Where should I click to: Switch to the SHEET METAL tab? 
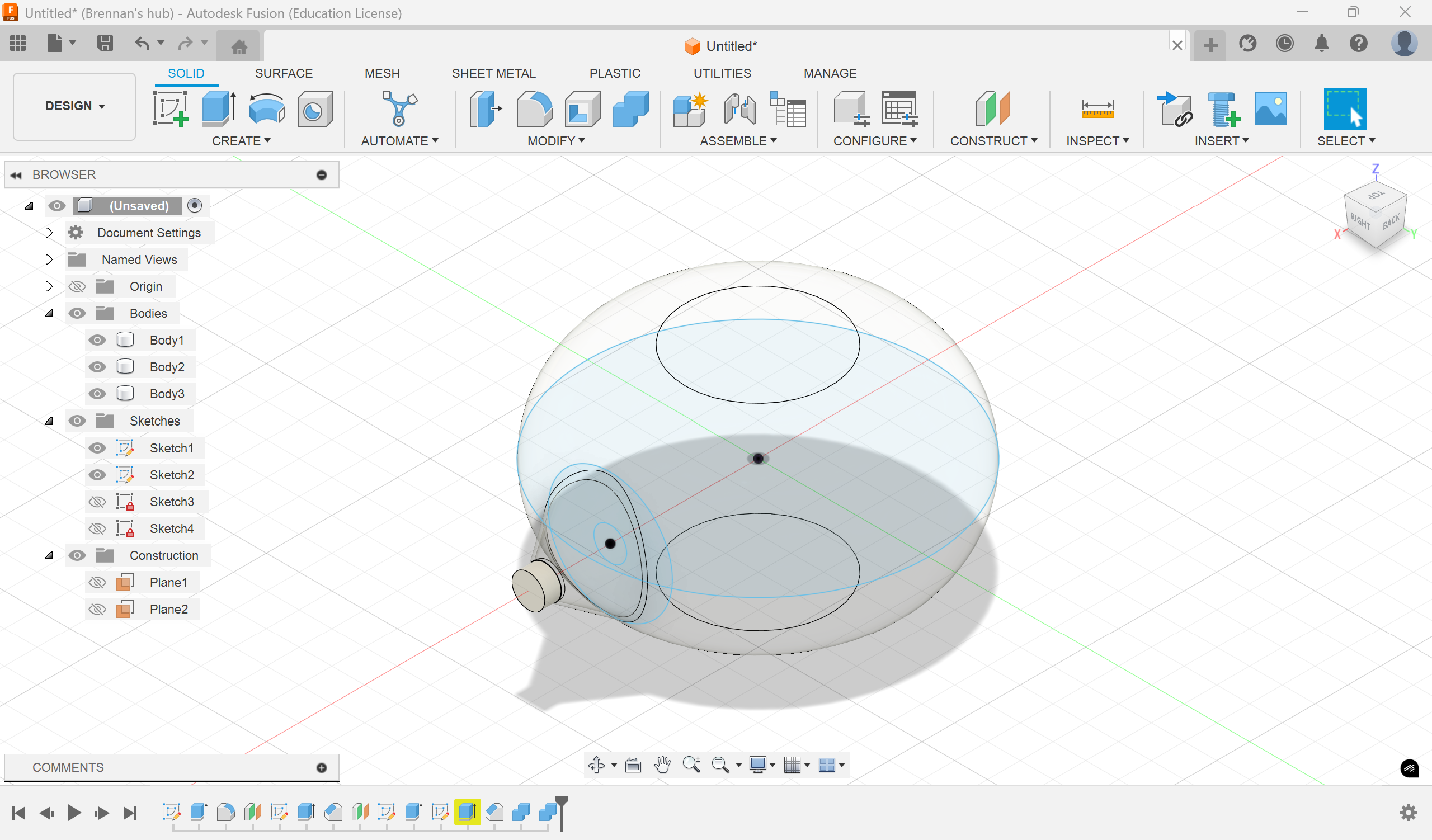[x=493, y=73]
